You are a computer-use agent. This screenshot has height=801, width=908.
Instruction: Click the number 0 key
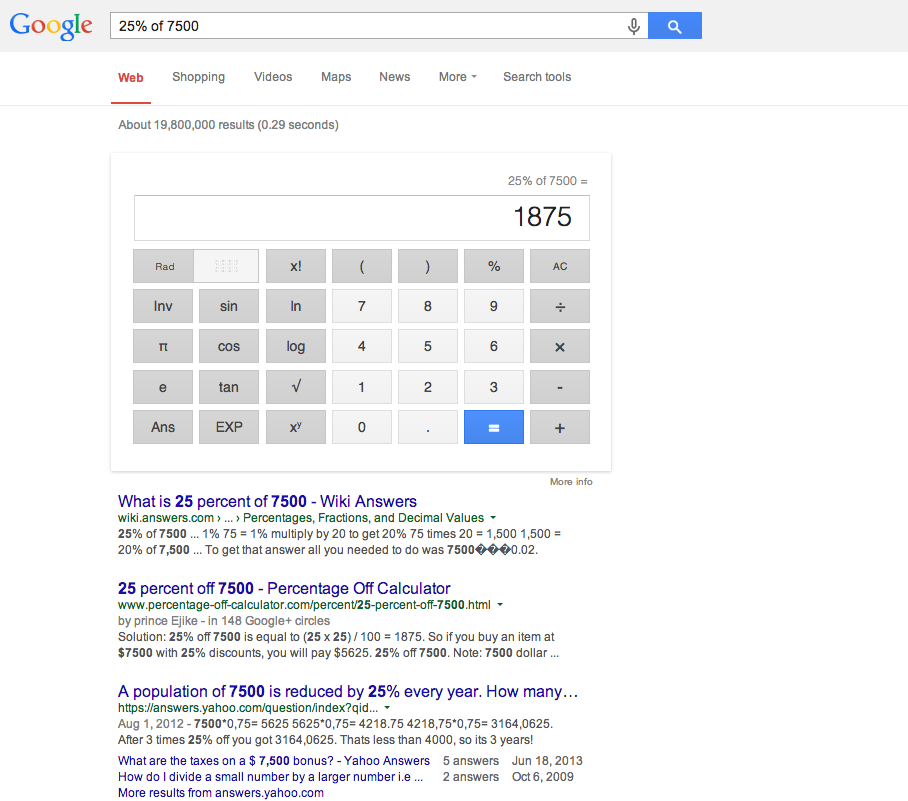click(x=362, y=427)
